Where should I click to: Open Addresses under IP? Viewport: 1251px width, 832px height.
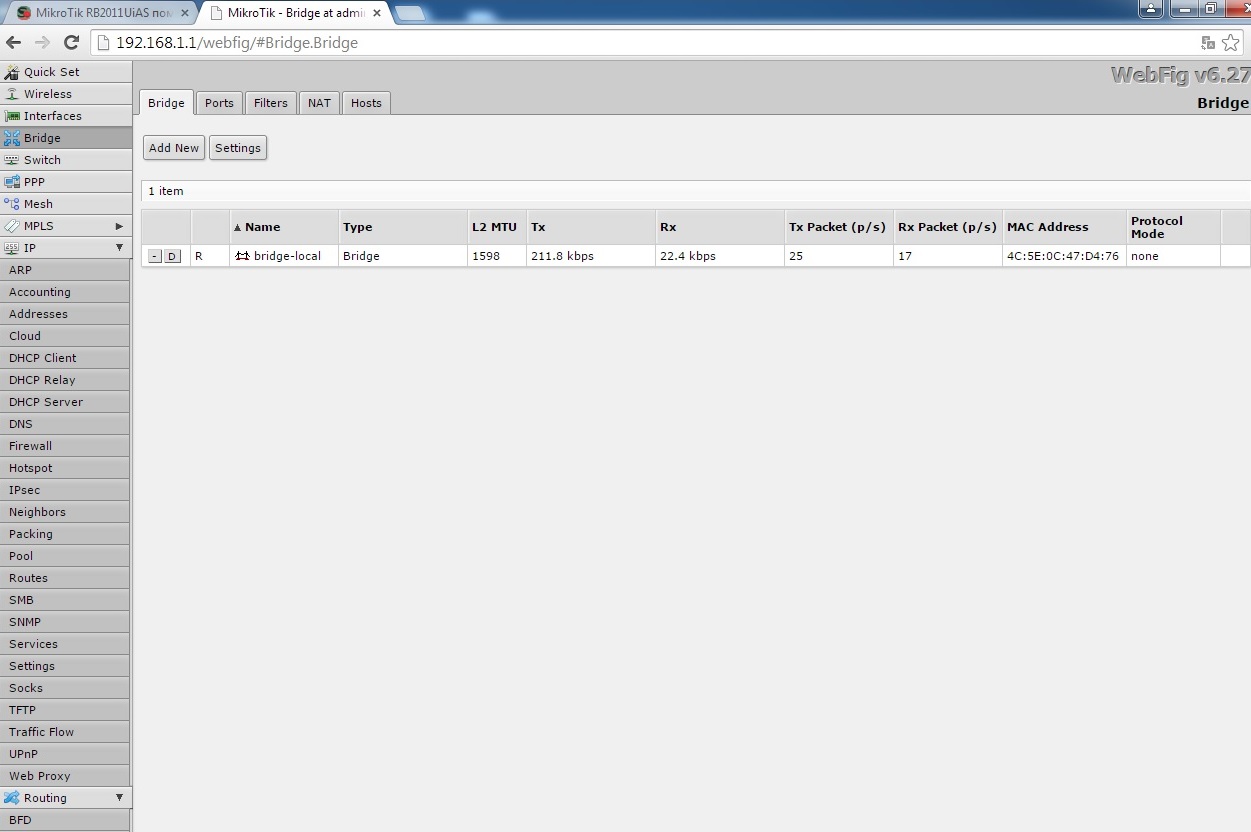[x=65, y=314]
